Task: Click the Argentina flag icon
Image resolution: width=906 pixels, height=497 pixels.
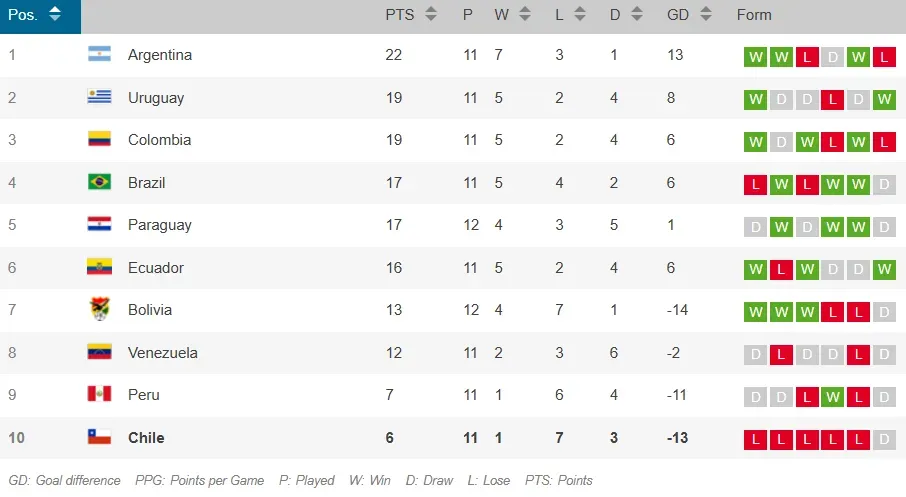Action: click(x=99, y=55)
